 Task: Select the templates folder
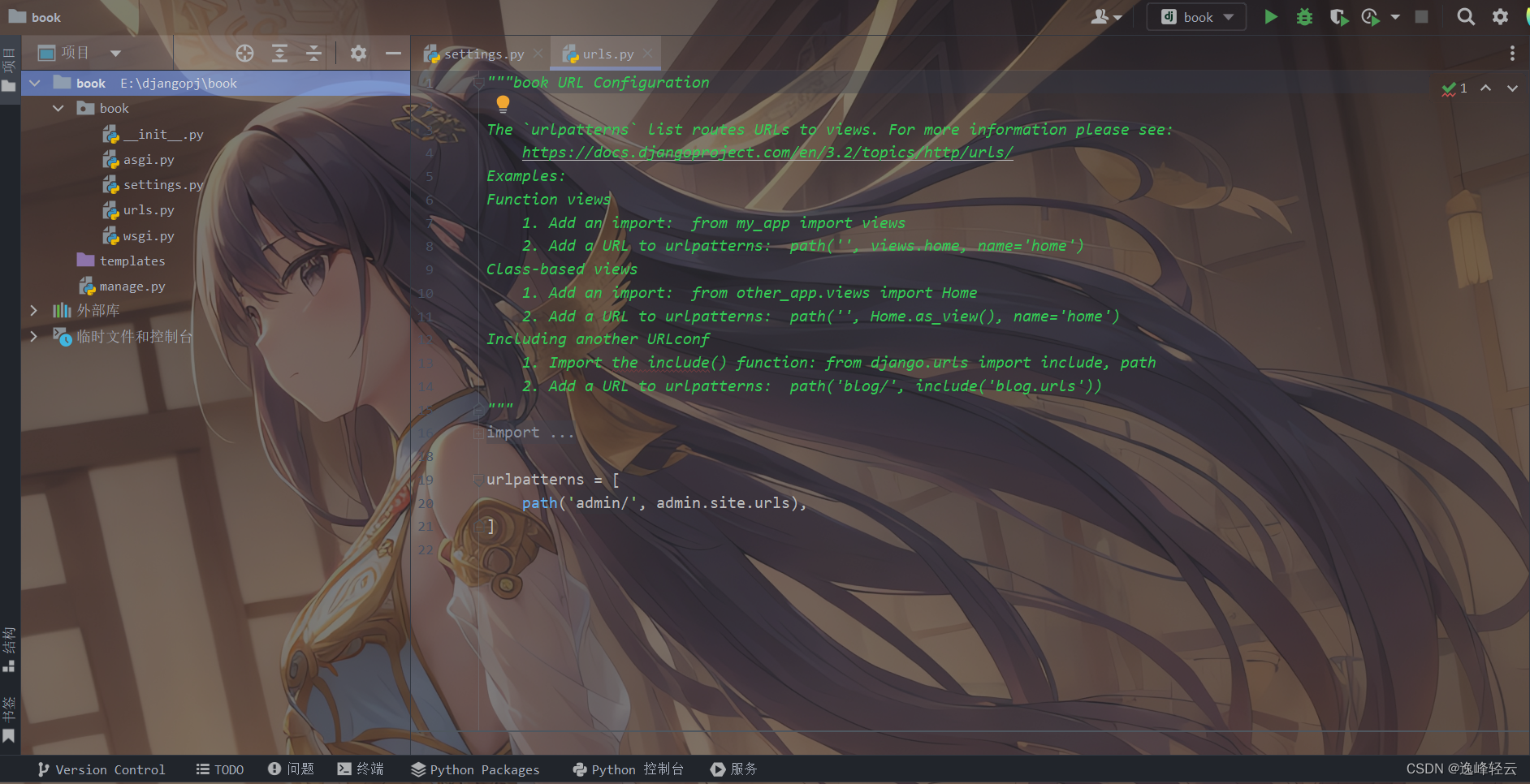click(121, 261)
